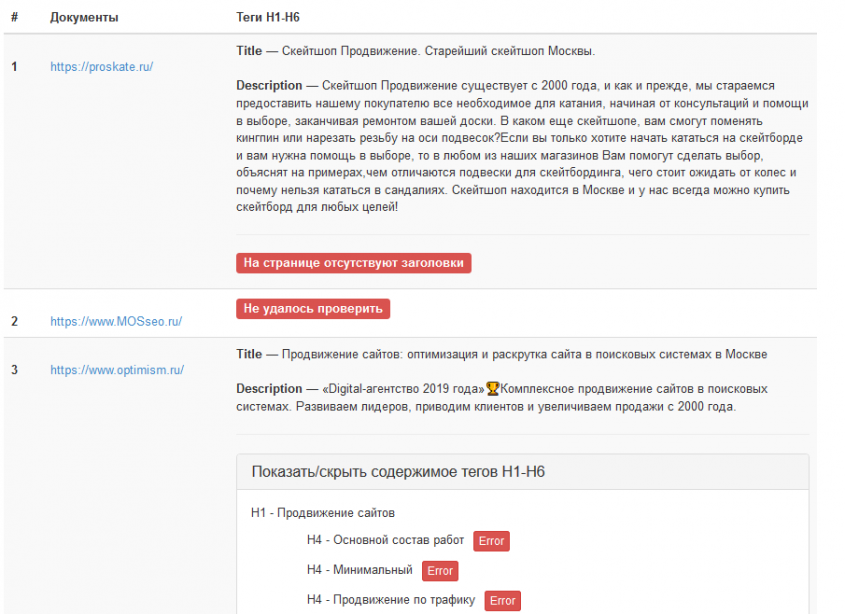
Task: Open the www.optimism.ru link
Action: (117, 370)
